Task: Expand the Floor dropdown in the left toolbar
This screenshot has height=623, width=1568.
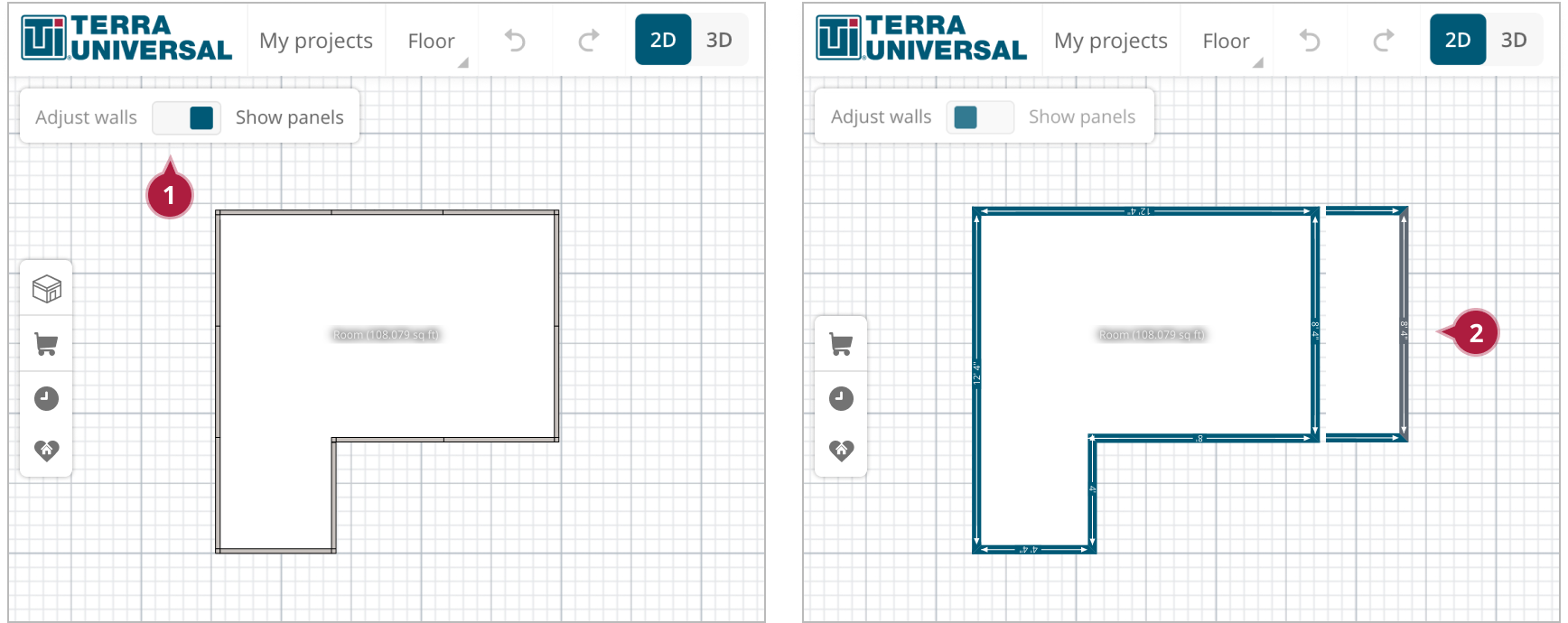Action: 432,41
